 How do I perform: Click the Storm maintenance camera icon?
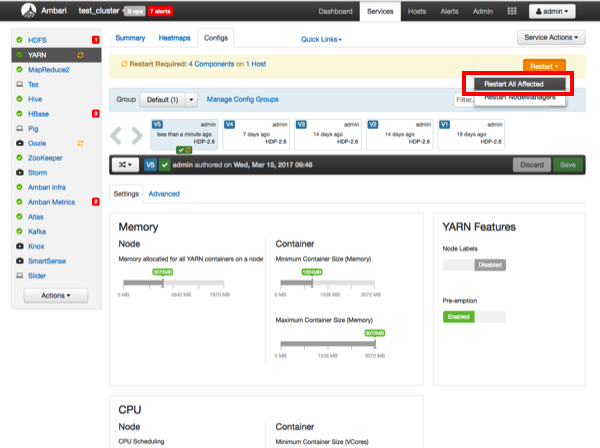pos(20,173)
